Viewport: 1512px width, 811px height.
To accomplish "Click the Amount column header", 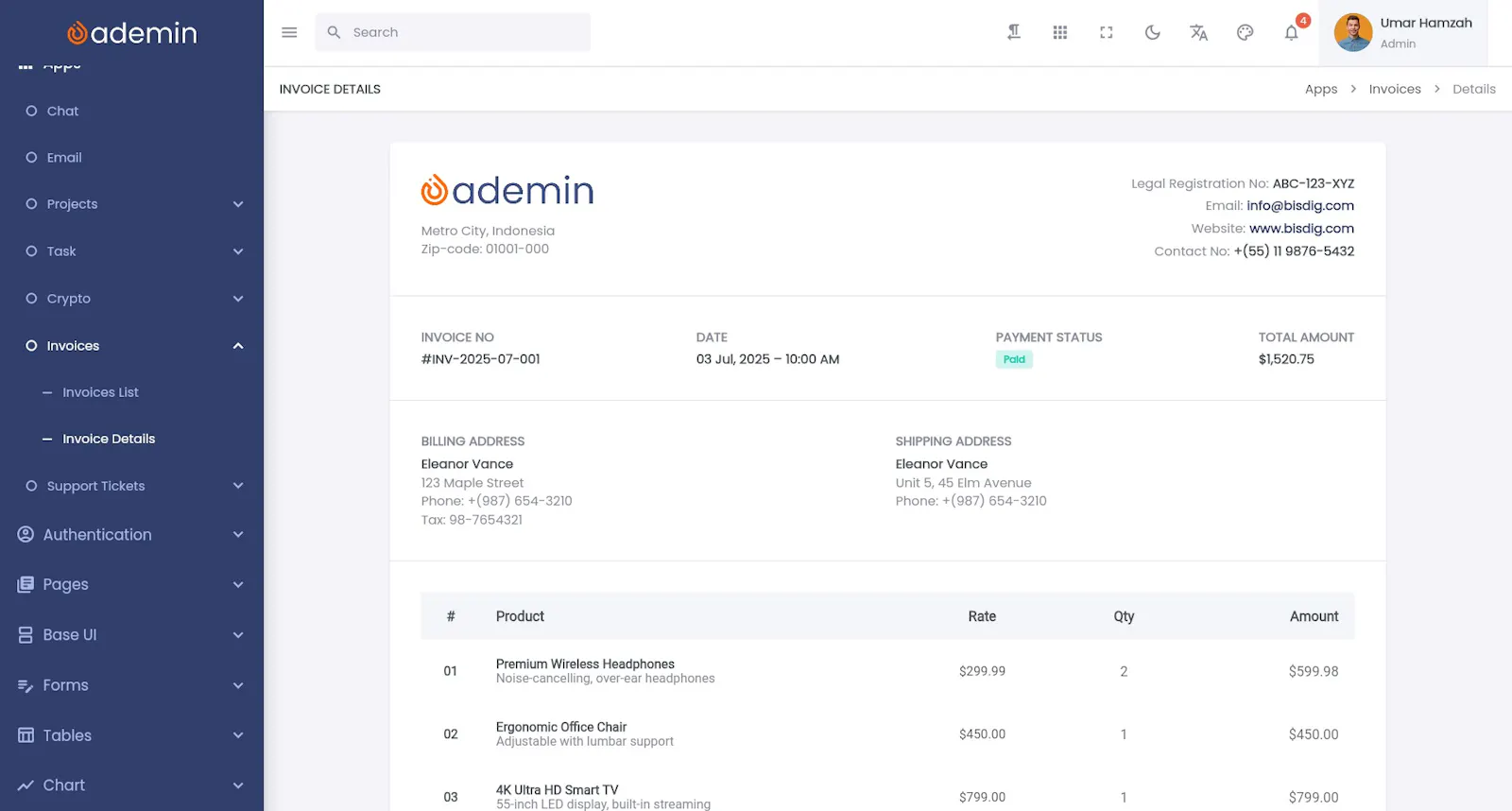I will [1314, 616].
